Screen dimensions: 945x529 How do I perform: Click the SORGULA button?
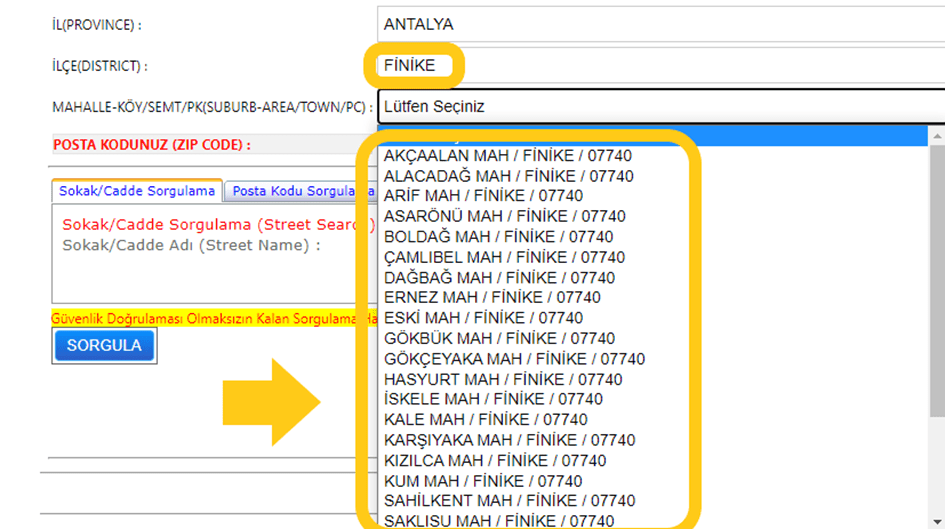104,346
